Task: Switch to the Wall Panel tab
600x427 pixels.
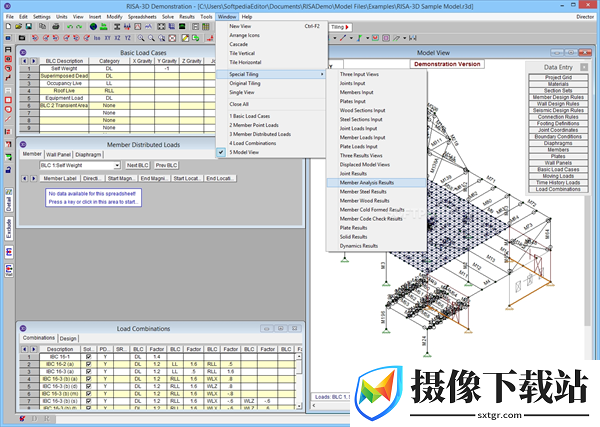Action: (x=58, y=155)
